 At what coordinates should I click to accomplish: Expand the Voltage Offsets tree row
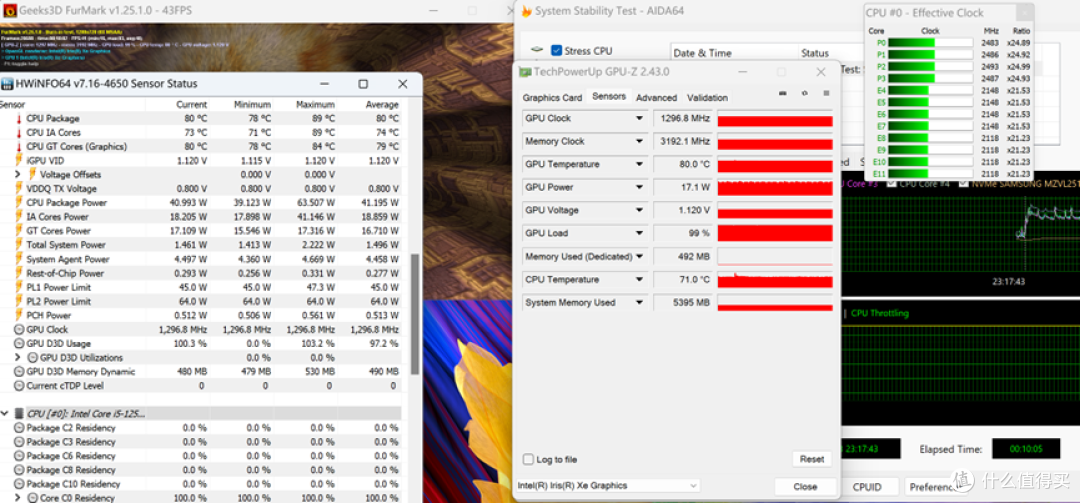pos(18,175)
